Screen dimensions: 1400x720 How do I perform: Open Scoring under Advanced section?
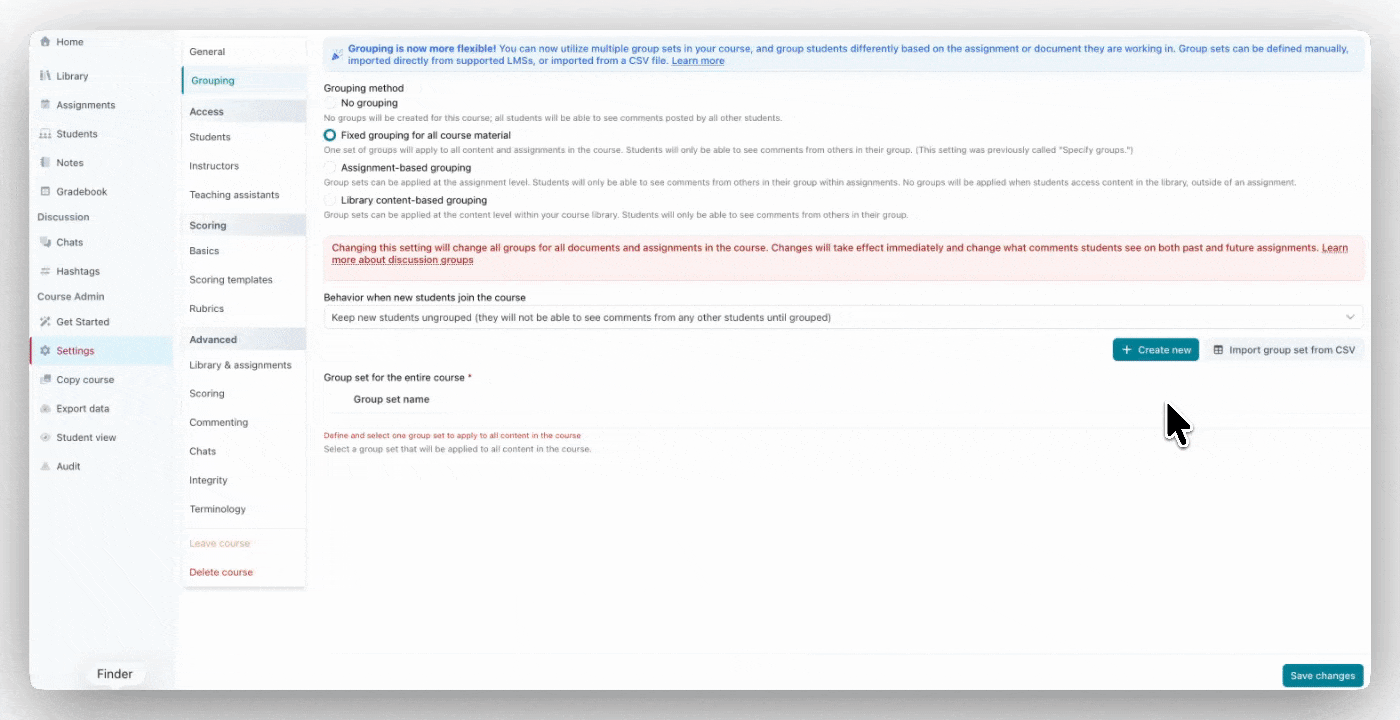coord(207,394)
